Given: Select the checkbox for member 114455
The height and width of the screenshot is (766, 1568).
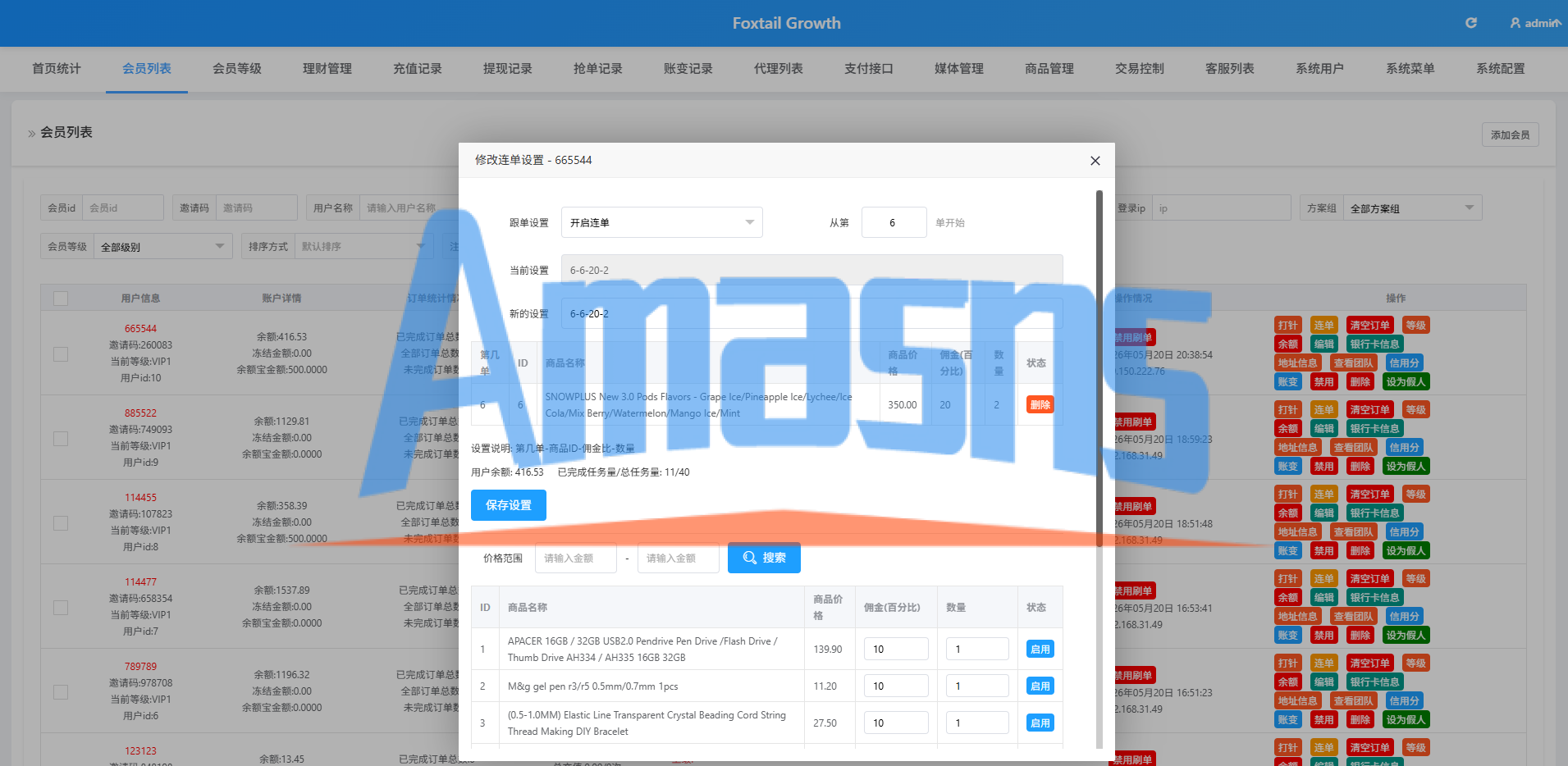Looking at the screenshot, I should pos(61,522).
